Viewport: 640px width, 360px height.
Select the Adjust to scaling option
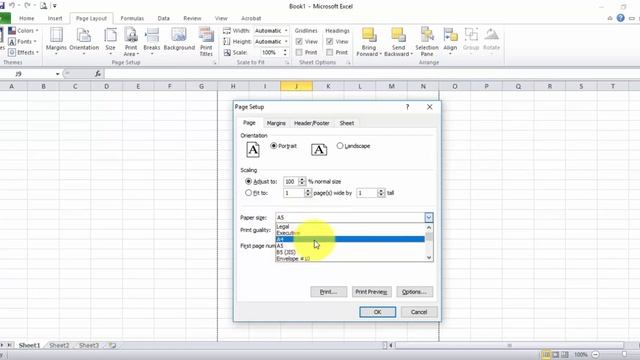tap(248, 181)
